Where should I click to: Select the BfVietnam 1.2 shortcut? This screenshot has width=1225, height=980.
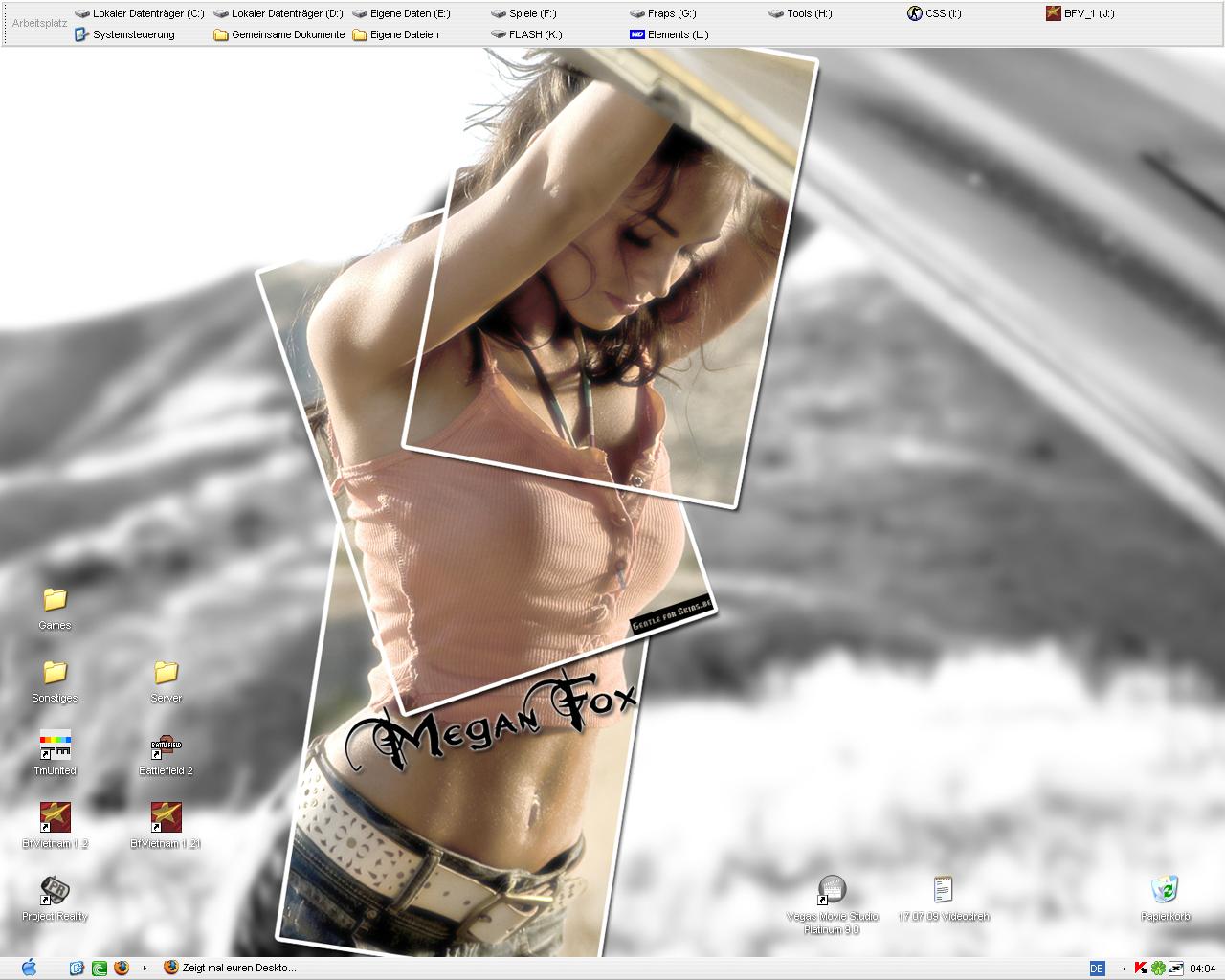pyautogui.click(x=55, y=826)
